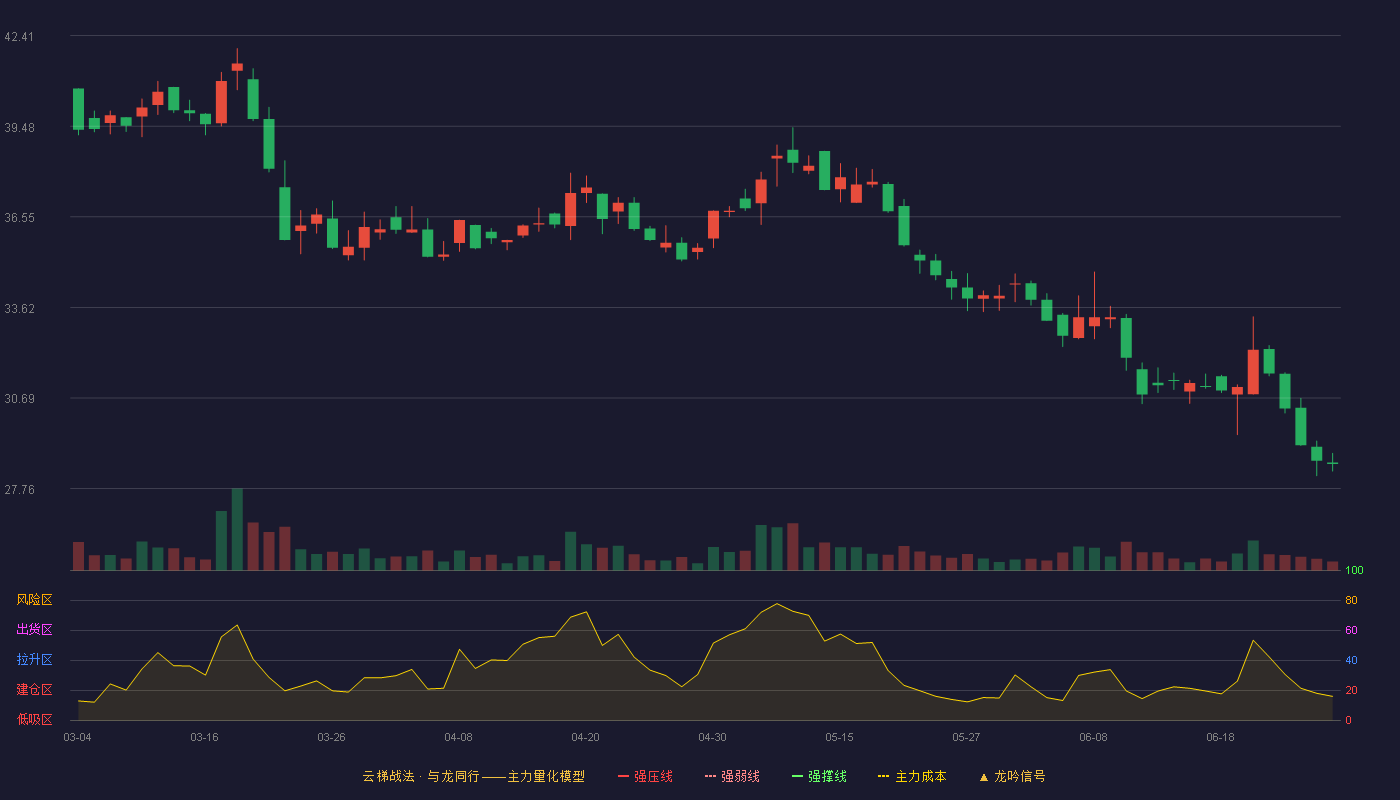Screen dimensions: 1400x800
Task: Click the 36.55 price axis label
Action: [19, 218]
